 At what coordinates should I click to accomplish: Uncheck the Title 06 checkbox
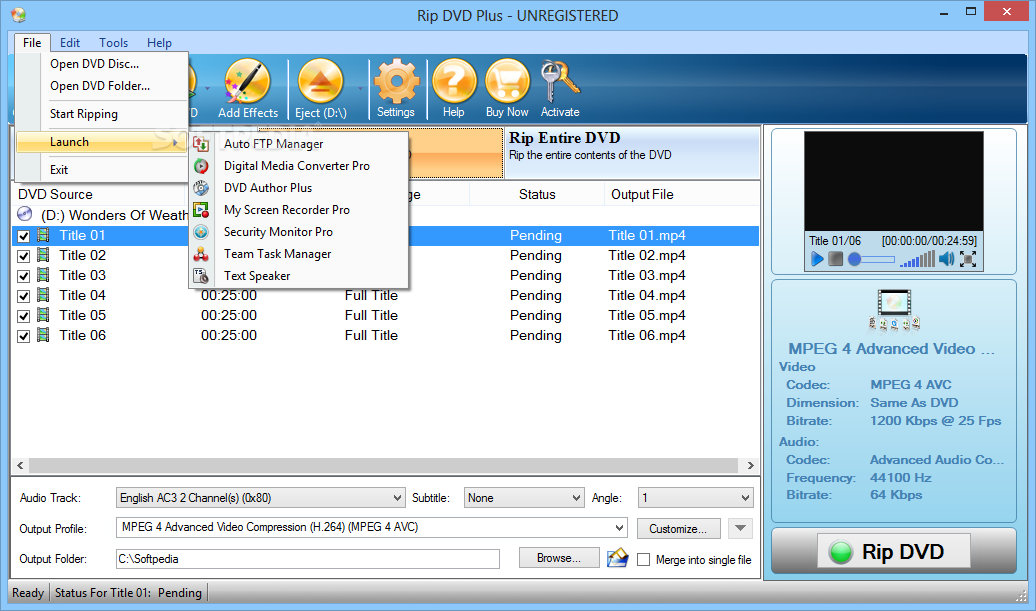[24, 336]
